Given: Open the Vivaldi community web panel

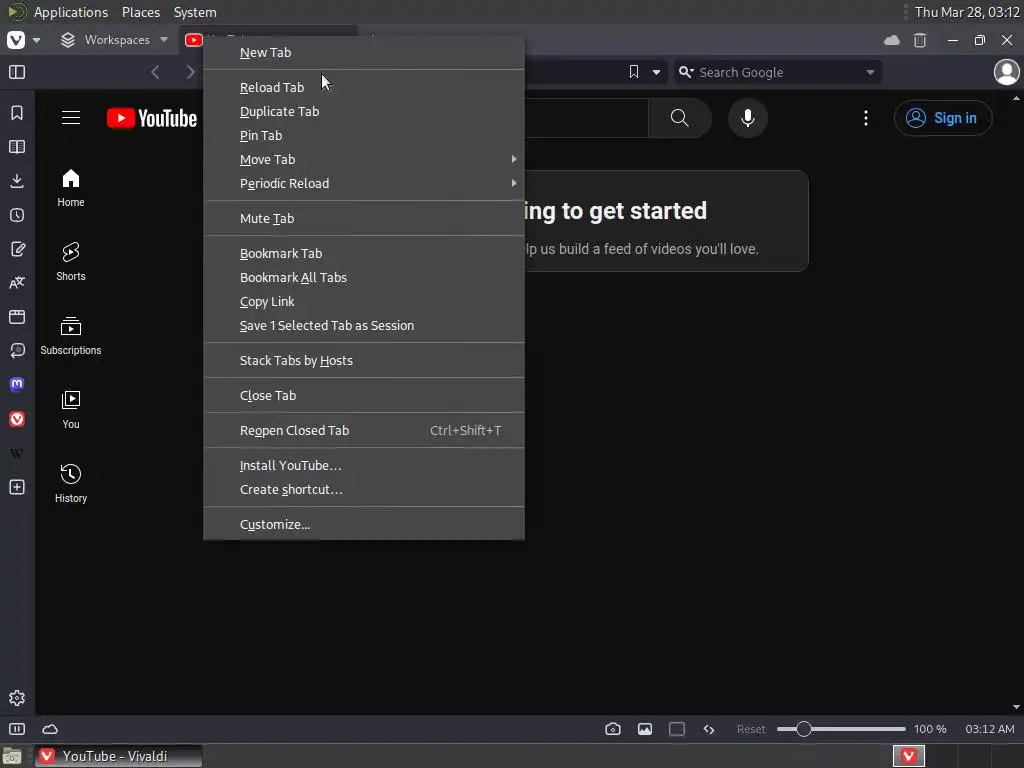Looking at the screenshot, I should point(17,419).
